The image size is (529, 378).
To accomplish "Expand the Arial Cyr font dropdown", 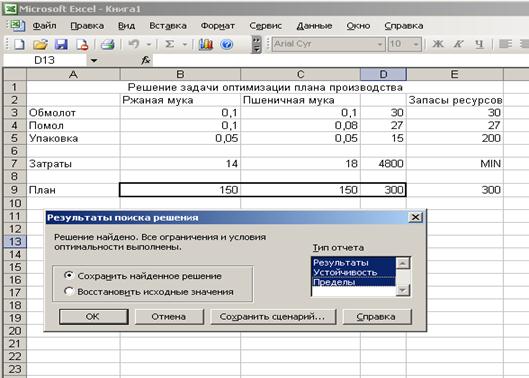I will (x=380, y=44).
